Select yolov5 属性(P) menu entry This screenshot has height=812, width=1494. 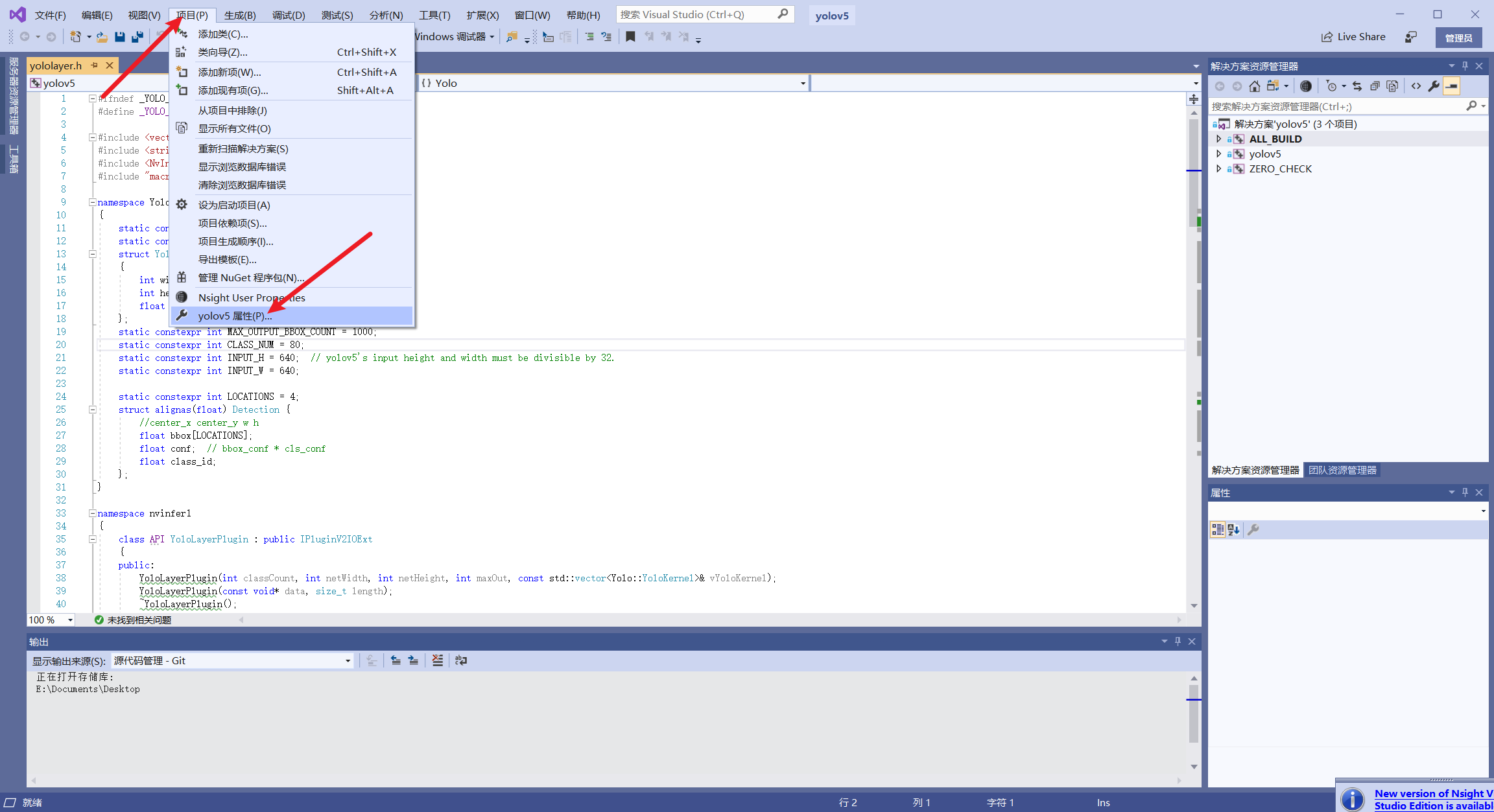point(235,316)
